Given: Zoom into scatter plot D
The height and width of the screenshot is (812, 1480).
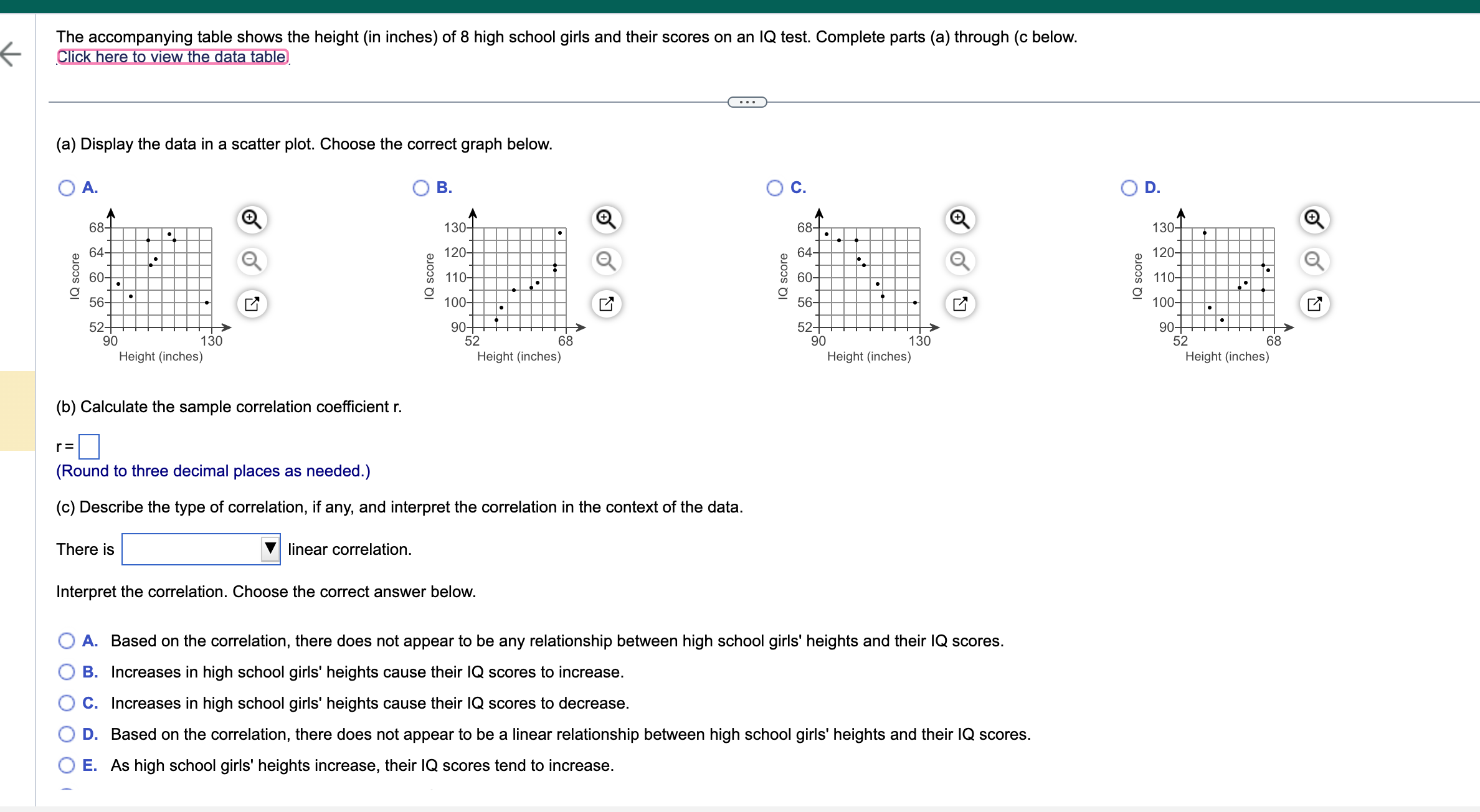Looking at the screenshot, I should [1314, 219].
